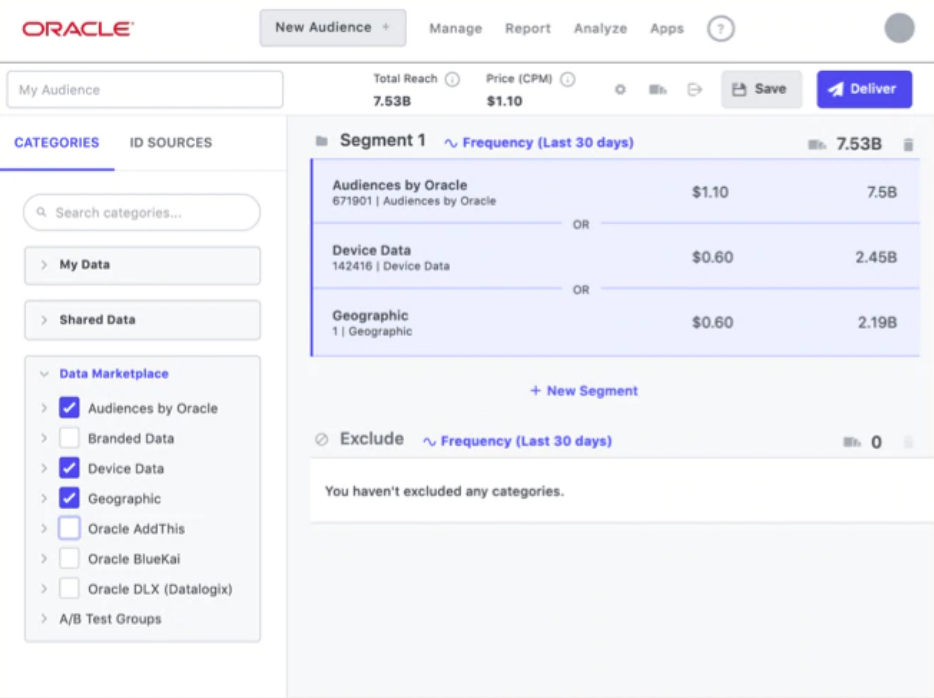Click the Segment 1 folder icon
This screenshot has width=934, height=698.
(x=322, y=141)
